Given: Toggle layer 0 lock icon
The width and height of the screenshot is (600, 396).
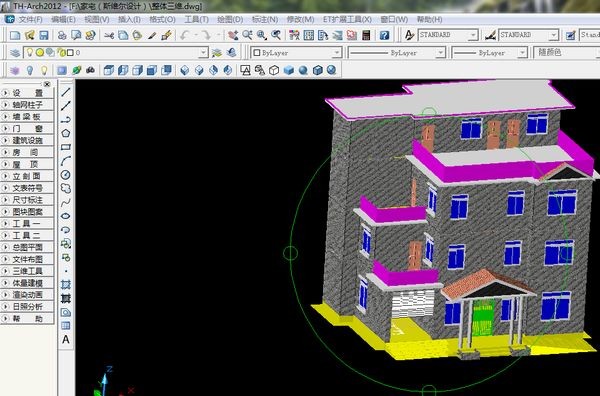Looking at the screenshot, I should 61,52.
